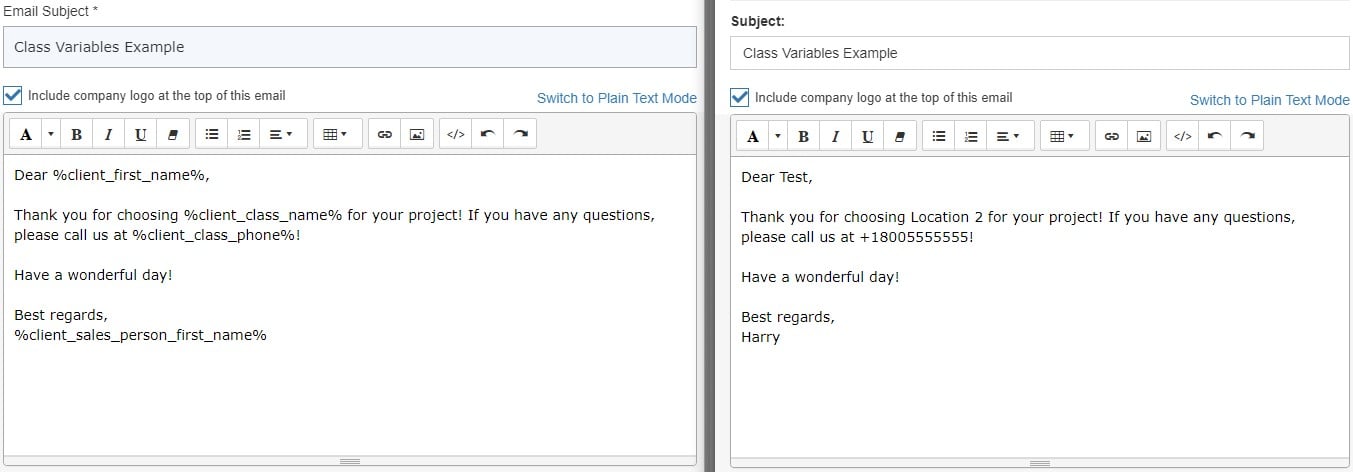Toggle right 'Include company logo' checkbox
Viewport: 1353px width, 472px height.
(740, 97)
